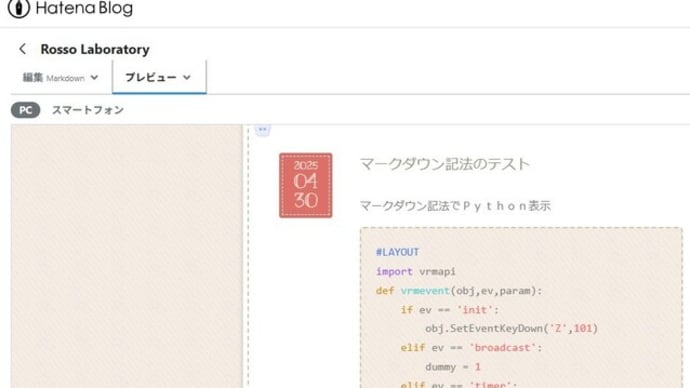Click the Hatena Blog logo icon
Screen dimensions: 690x388
[x=19, y=8]
